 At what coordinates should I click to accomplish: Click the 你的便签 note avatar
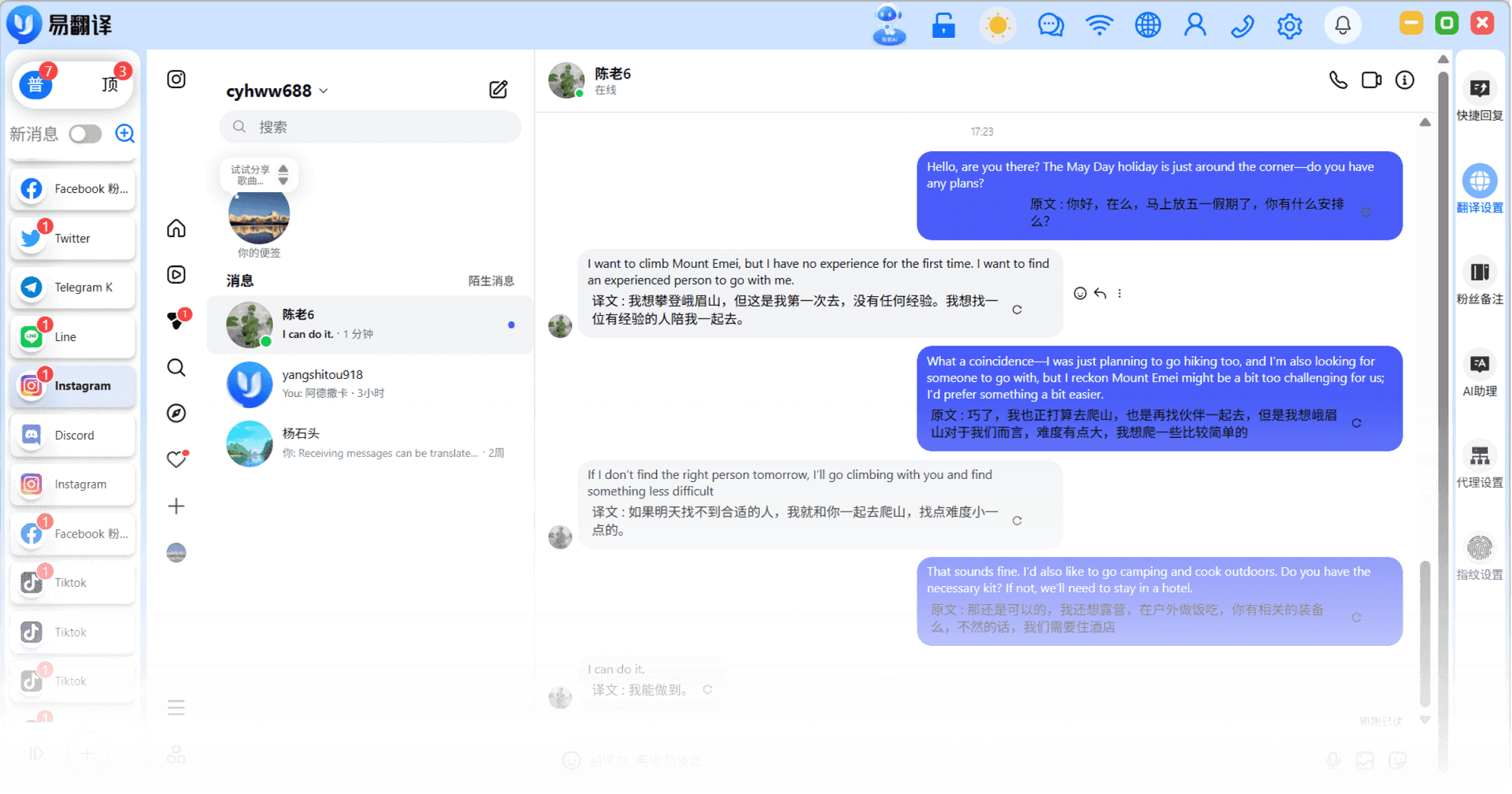pos(259,217)
